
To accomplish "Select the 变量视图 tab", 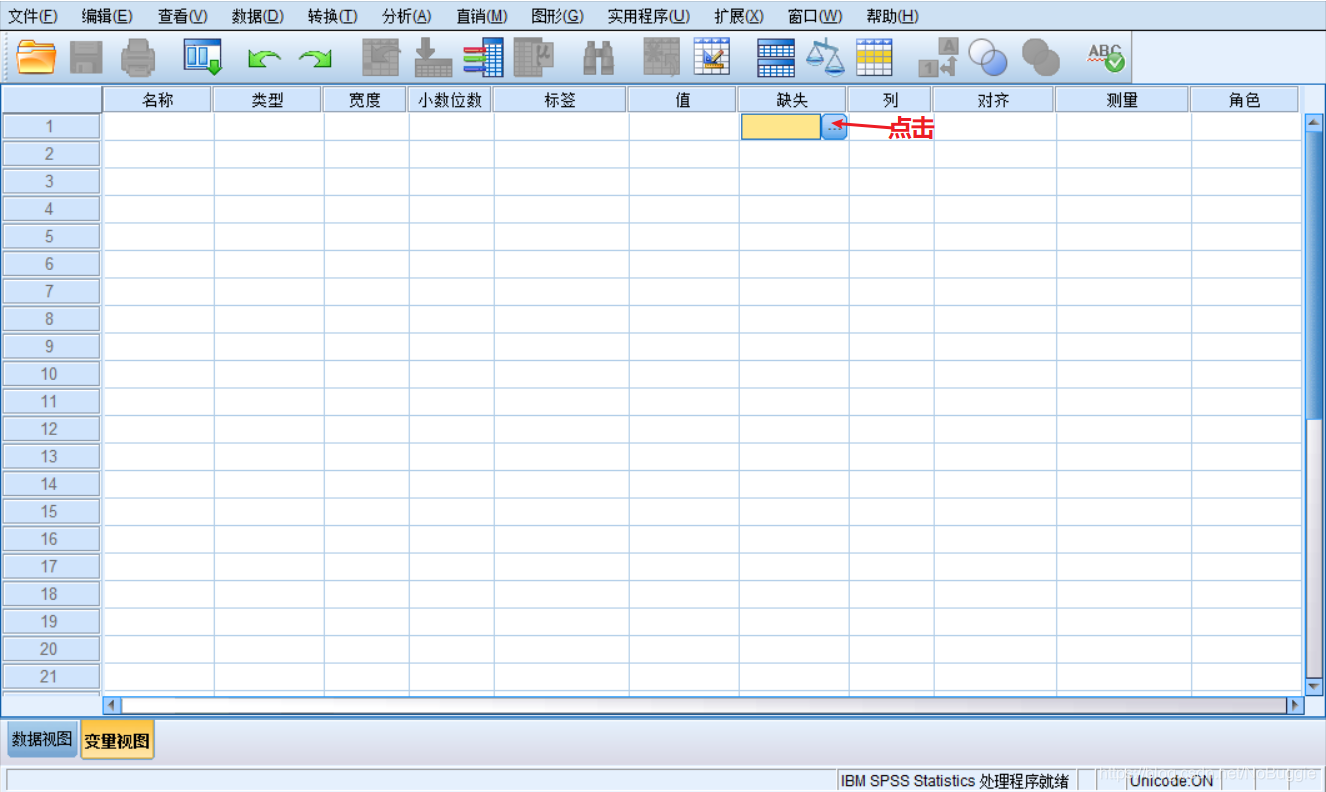I will [x=117, y=741].
